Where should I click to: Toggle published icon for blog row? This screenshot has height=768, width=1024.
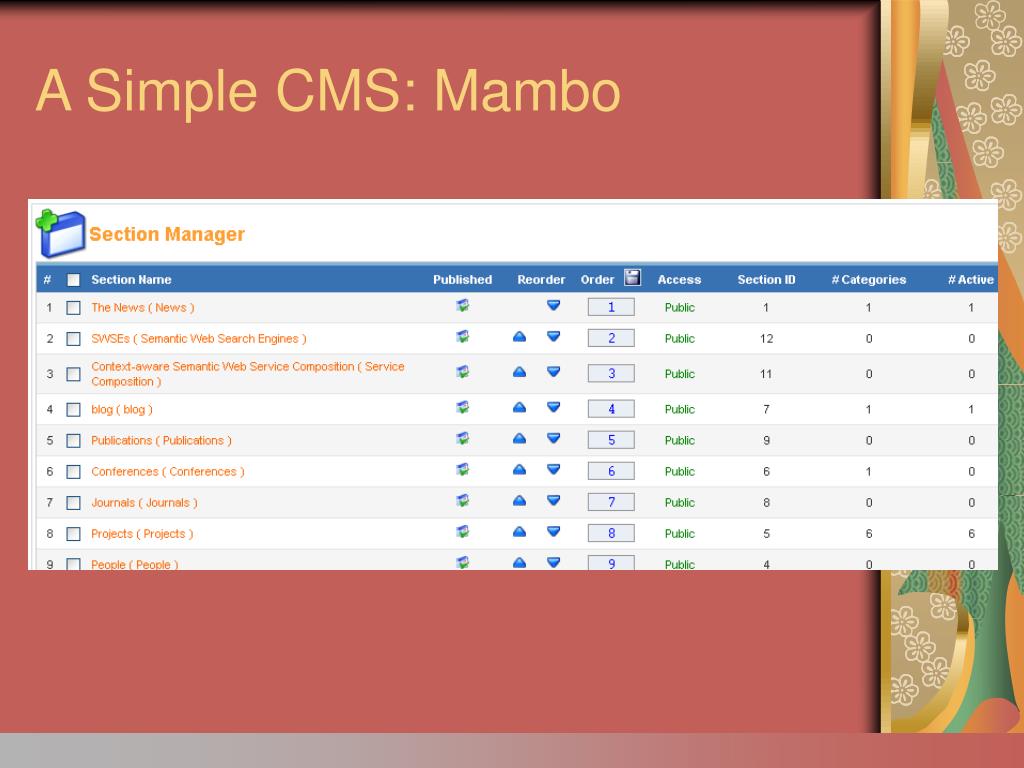(462, 408)
